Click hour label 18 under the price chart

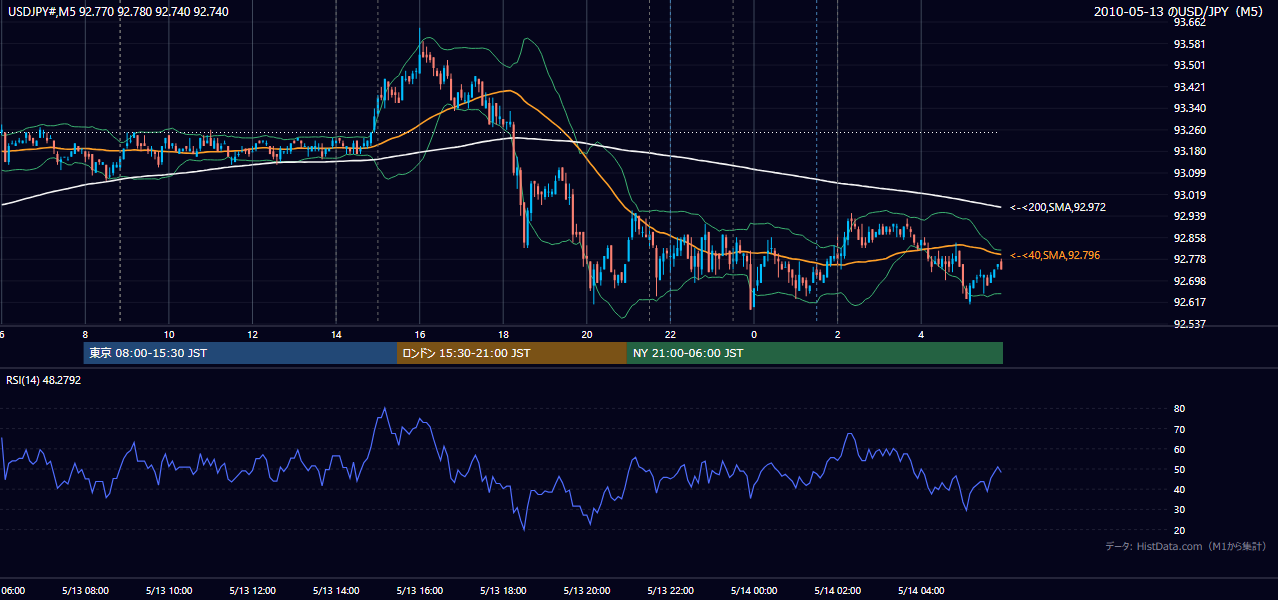click(503, 334)
